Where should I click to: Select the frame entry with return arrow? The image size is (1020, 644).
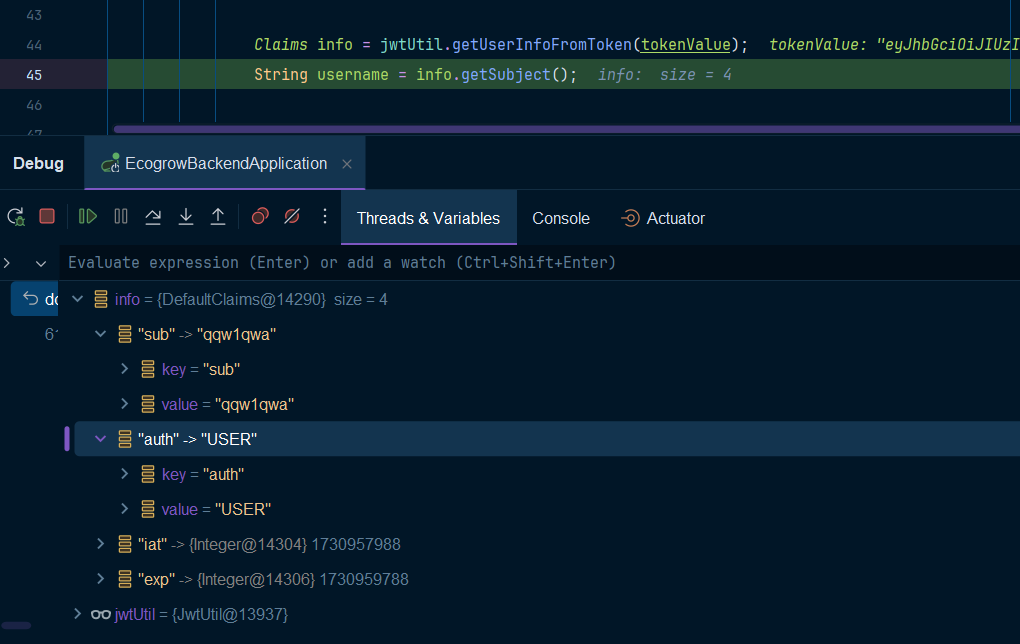(35, 299)
